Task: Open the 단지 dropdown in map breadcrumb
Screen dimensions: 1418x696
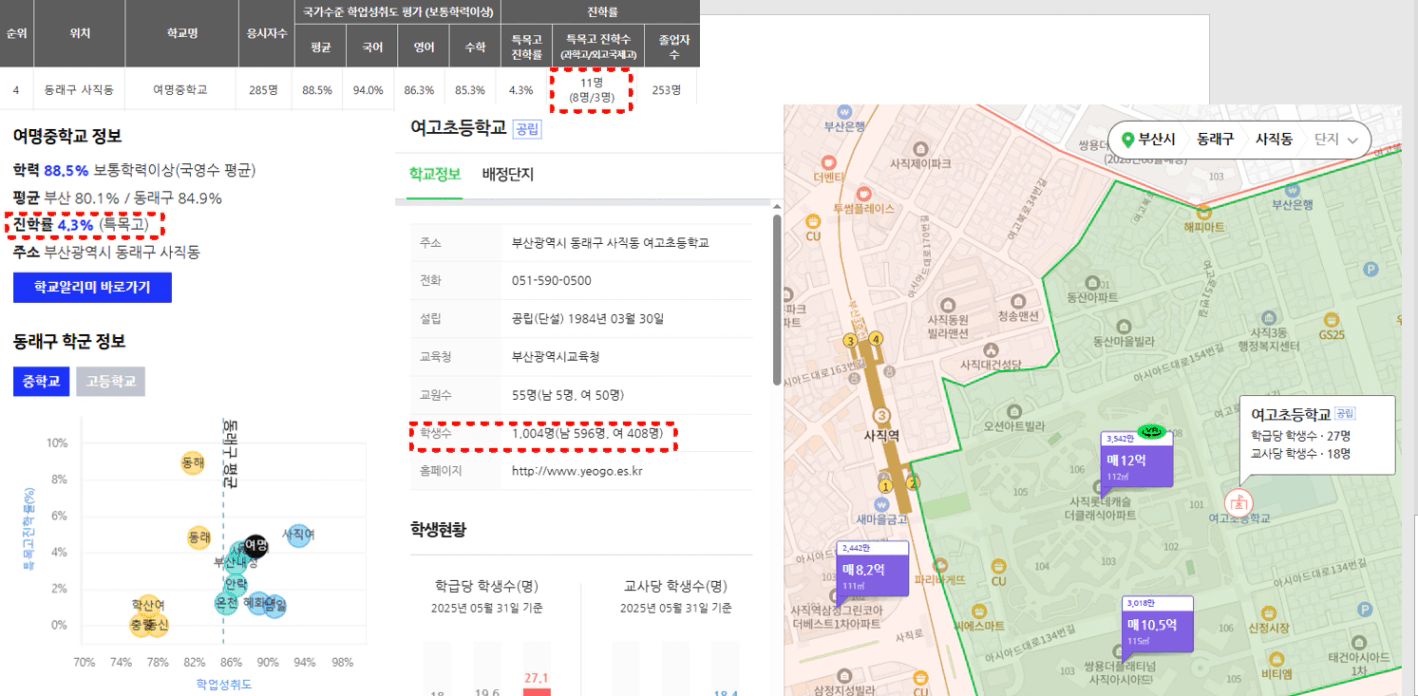Action: point(1337,139)
